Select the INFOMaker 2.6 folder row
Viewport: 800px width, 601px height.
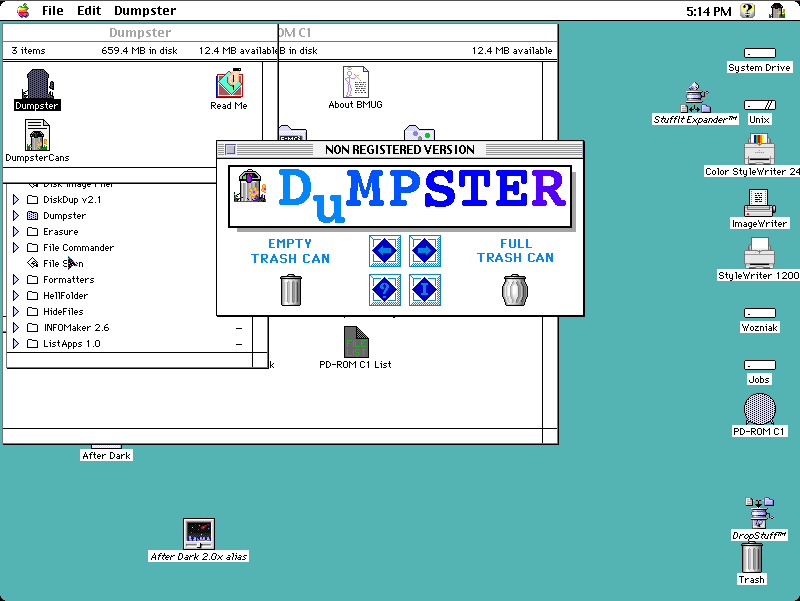68,328
